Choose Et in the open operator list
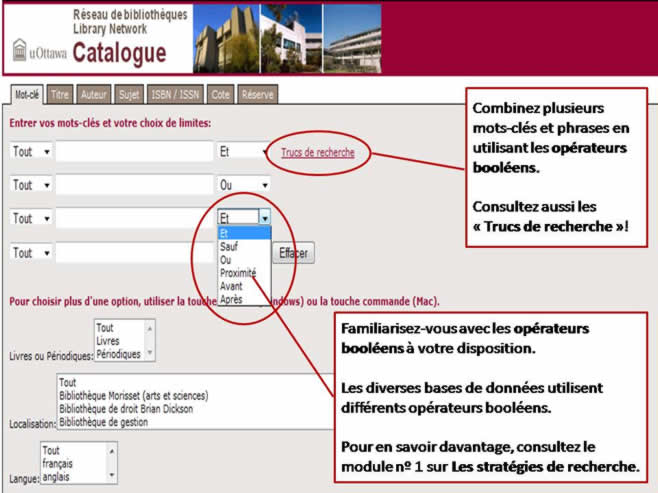 click(x=244, y=233)
